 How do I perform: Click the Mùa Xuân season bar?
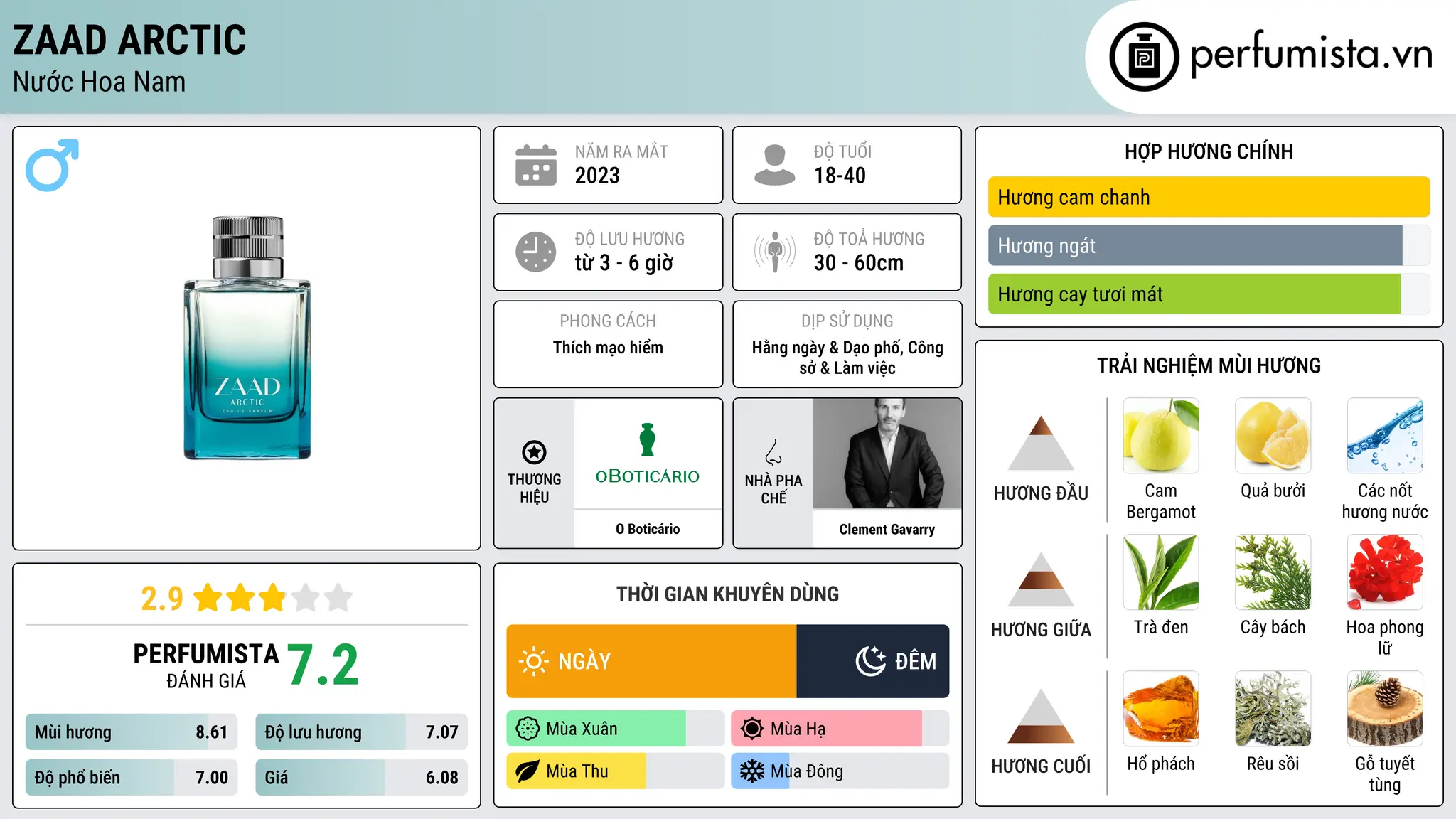615,729
